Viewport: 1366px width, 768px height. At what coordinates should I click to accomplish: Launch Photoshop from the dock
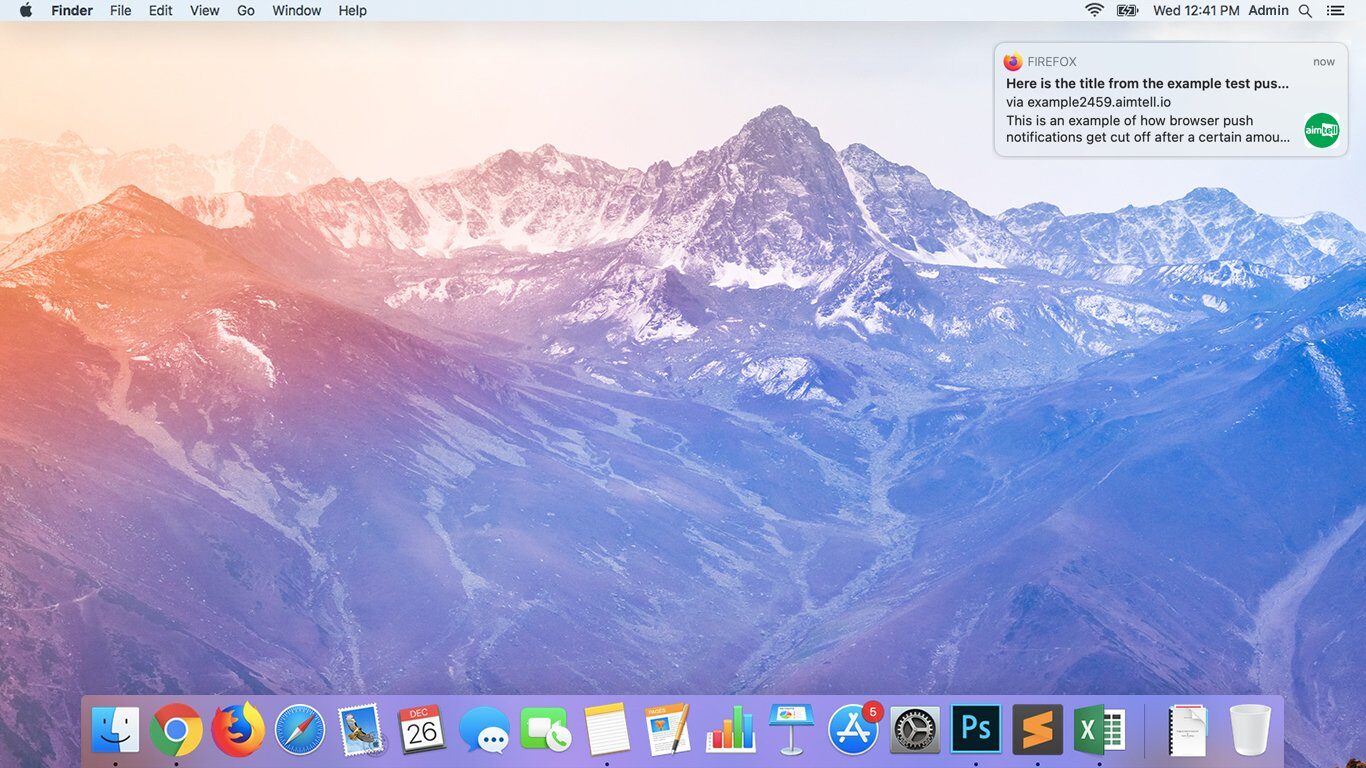click(976, 730)
